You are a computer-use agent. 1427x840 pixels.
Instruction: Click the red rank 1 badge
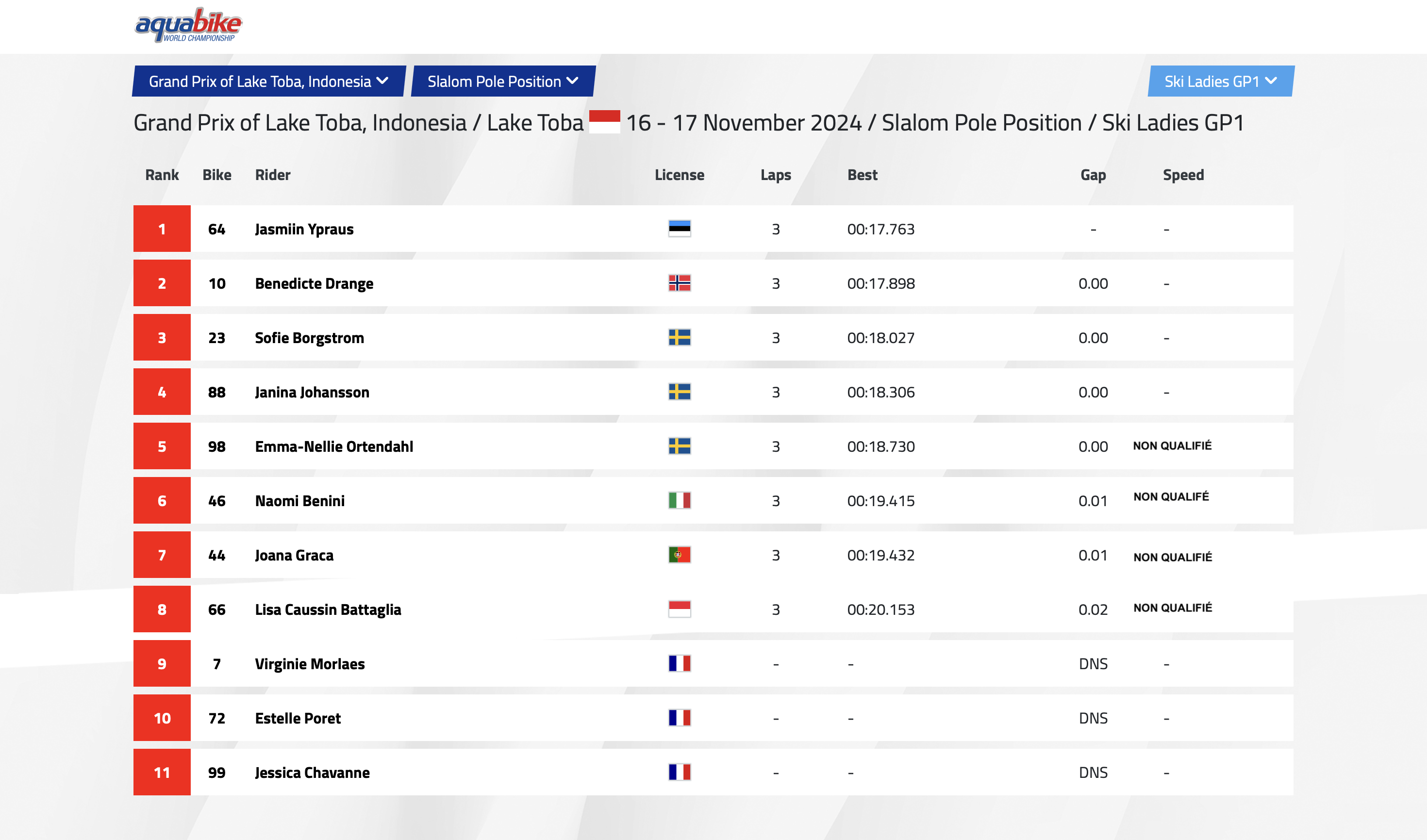(x=162, y=229)
